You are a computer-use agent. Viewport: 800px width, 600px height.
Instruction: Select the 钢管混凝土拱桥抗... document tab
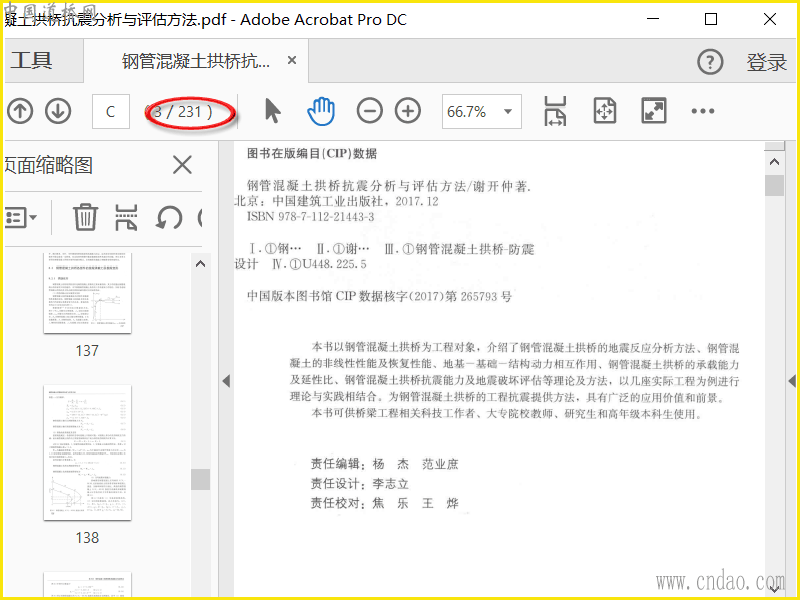[196, 61]
